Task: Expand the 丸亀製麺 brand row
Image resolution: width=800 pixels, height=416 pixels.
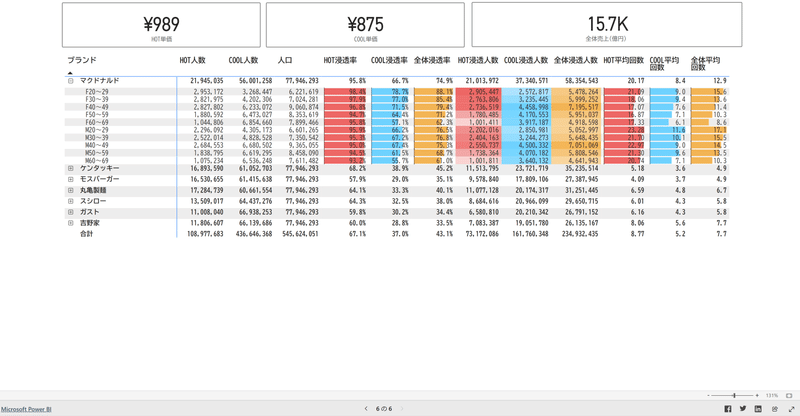Action: (71, 190)
